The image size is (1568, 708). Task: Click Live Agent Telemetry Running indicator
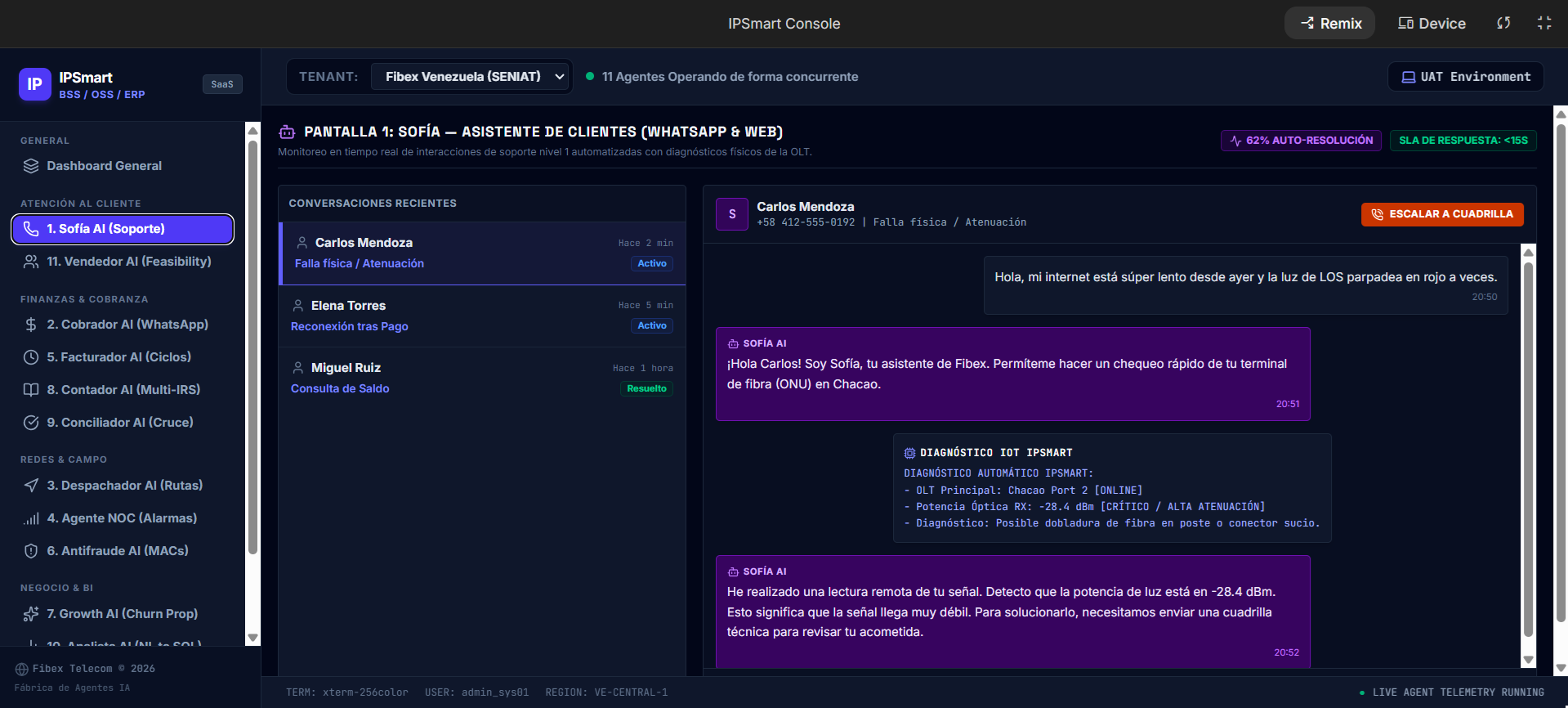tap(1451, 692)
